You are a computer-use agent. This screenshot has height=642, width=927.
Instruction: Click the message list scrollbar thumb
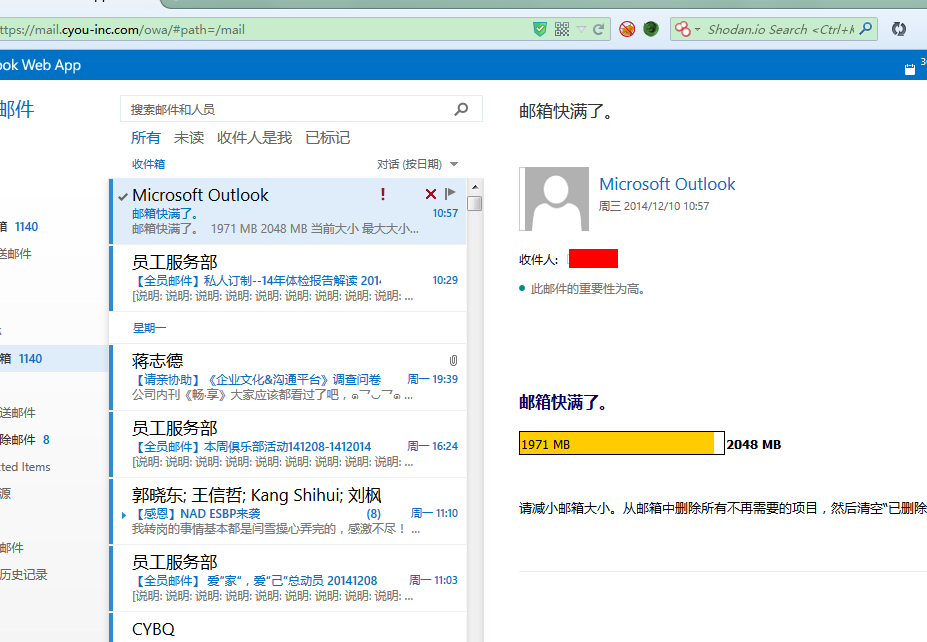coord(475,203)
